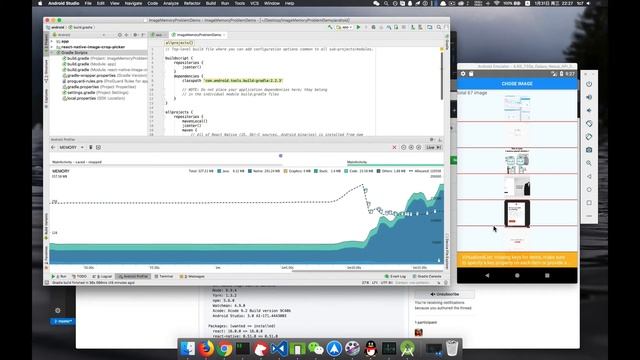Click the profiler zoom in icon

tap(411, 147)
